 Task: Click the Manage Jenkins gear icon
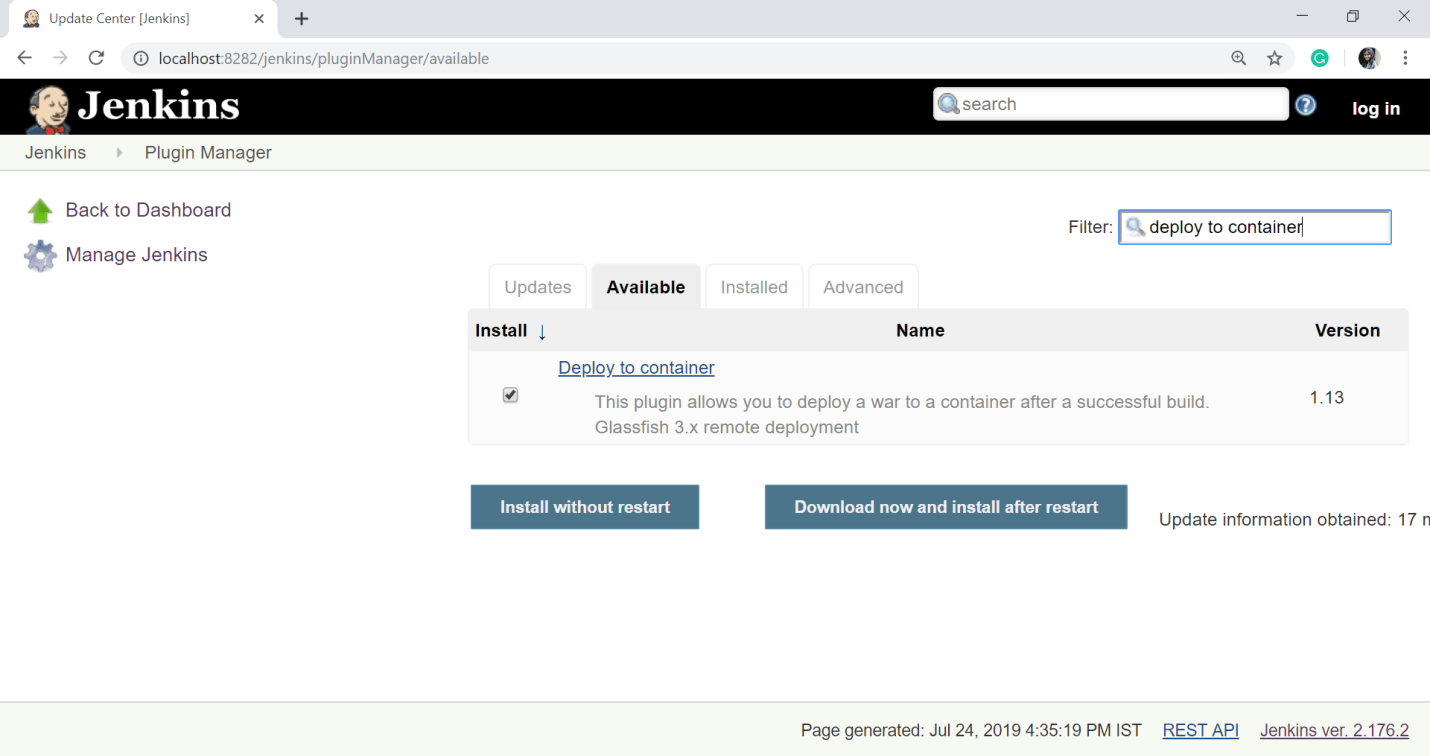(40, 256)
